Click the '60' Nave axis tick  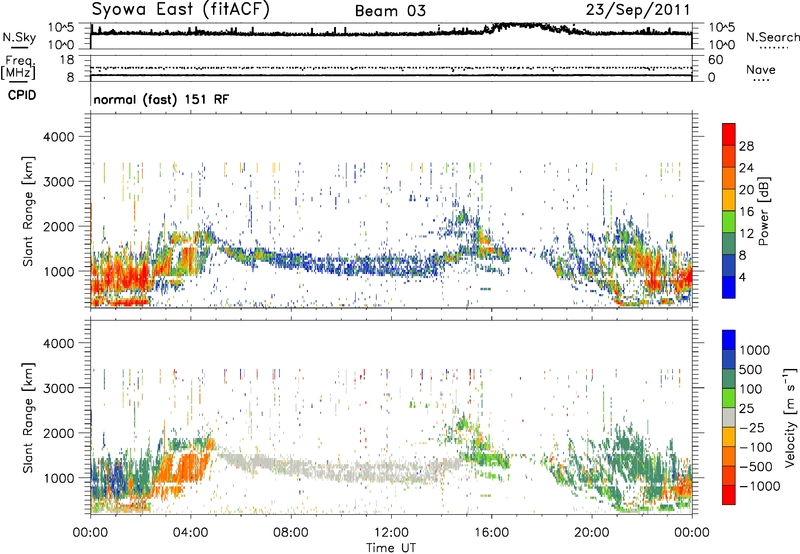pyautogui.click(x=716, y=60)
